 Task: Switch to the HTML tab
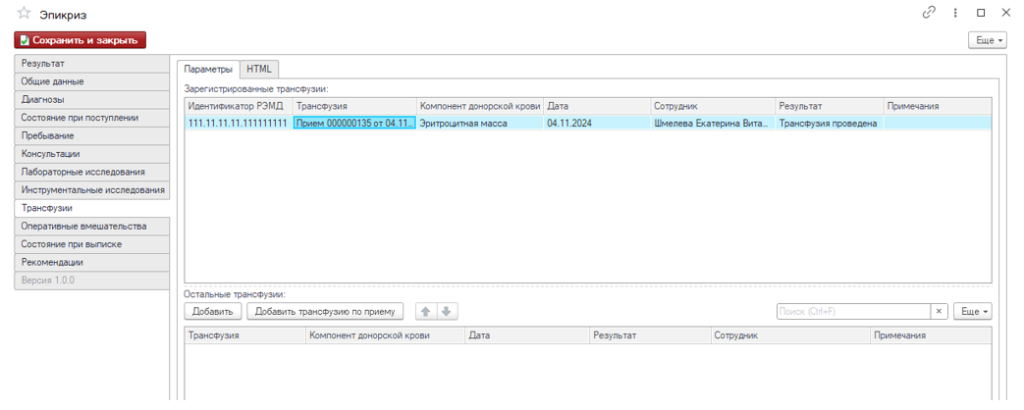click(x=259, y=69)
